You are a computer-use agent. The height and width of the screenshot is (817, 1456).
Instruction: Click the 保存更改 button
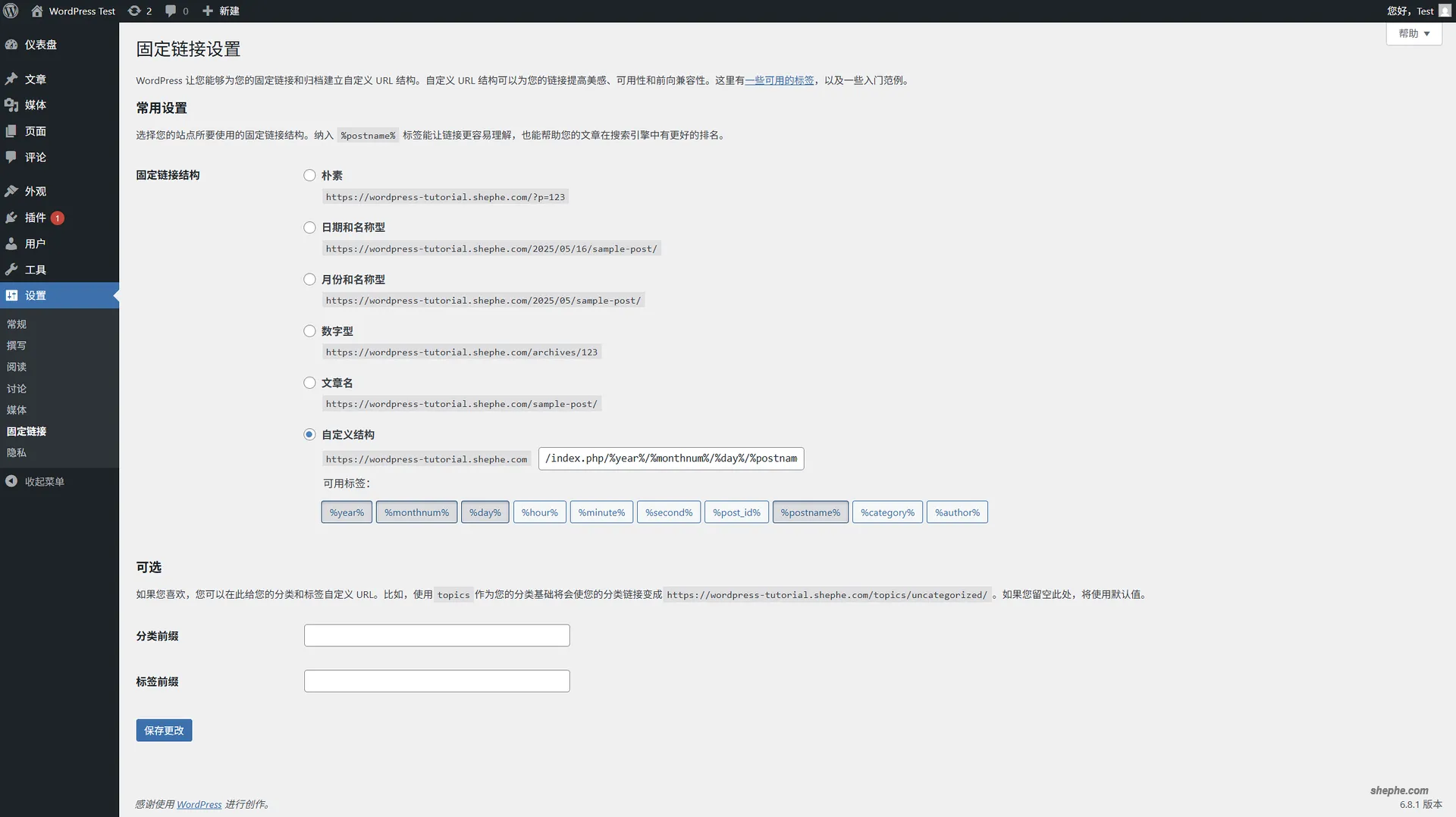[x=163, y=730]
